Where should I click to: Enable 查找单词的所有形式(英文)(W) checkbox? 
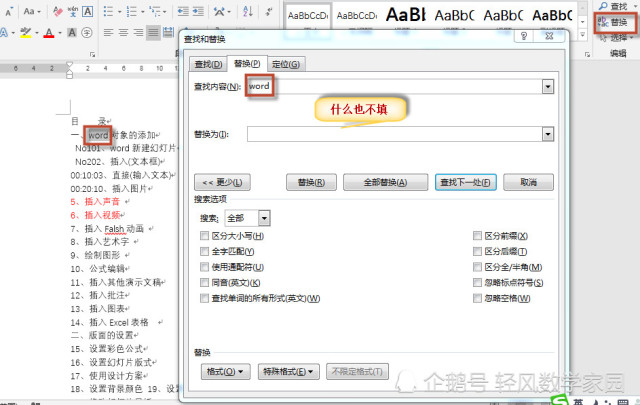coord(204,298)
